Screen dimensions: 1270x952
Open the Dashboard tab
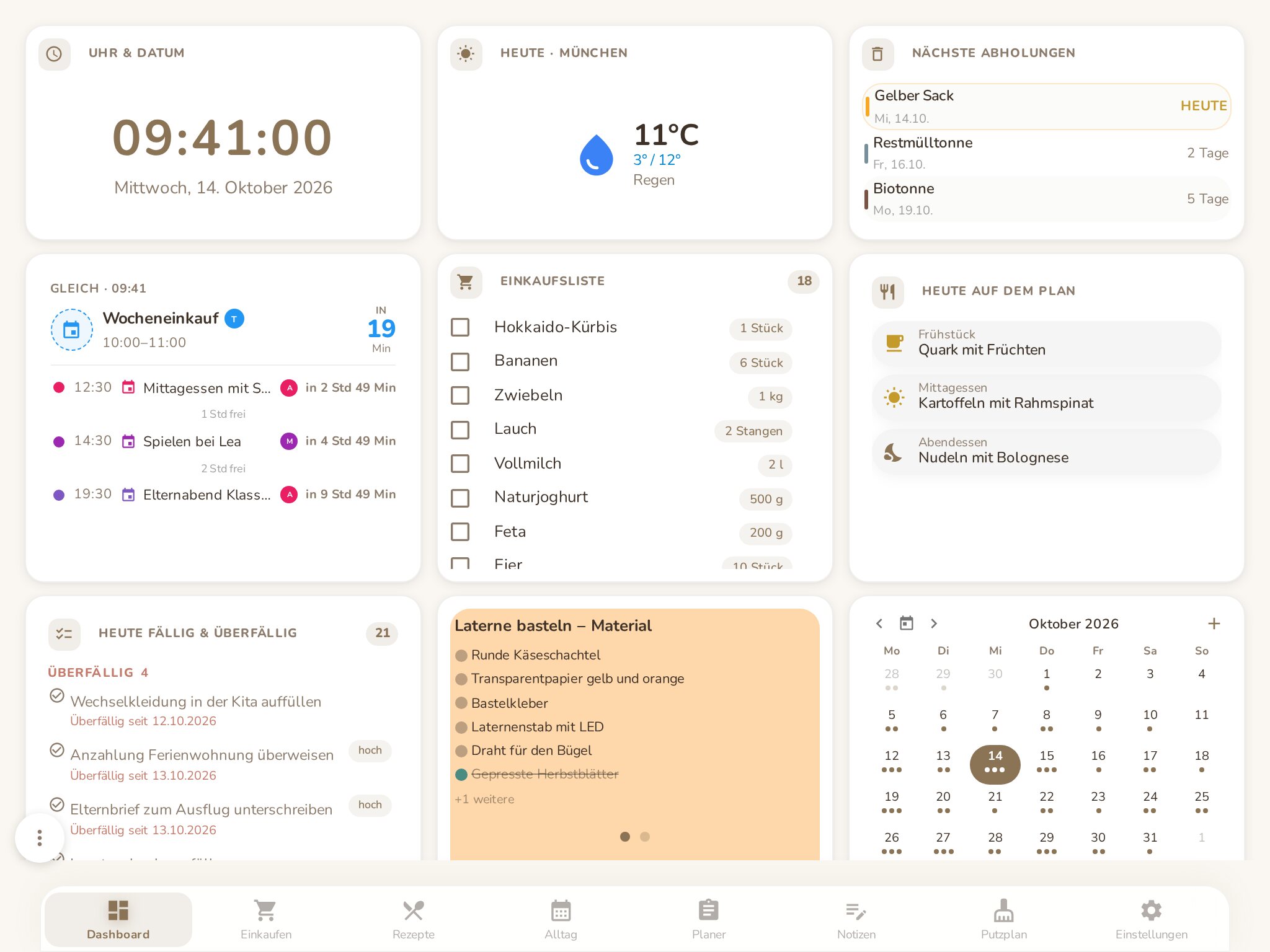click(118, 919)
